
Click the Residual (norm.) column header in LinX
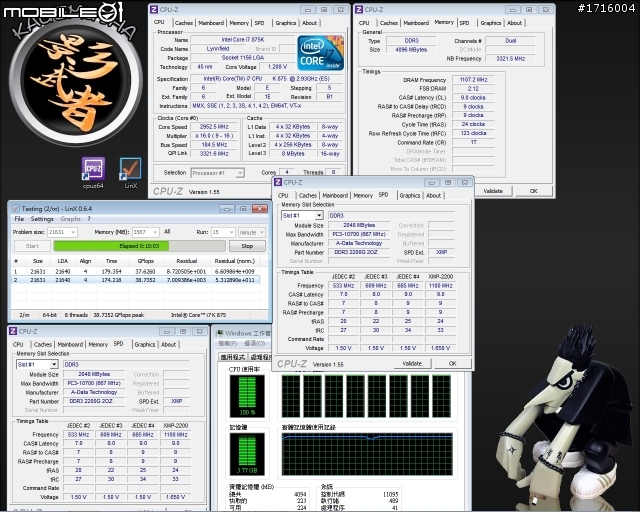click(x=234, y=261)
